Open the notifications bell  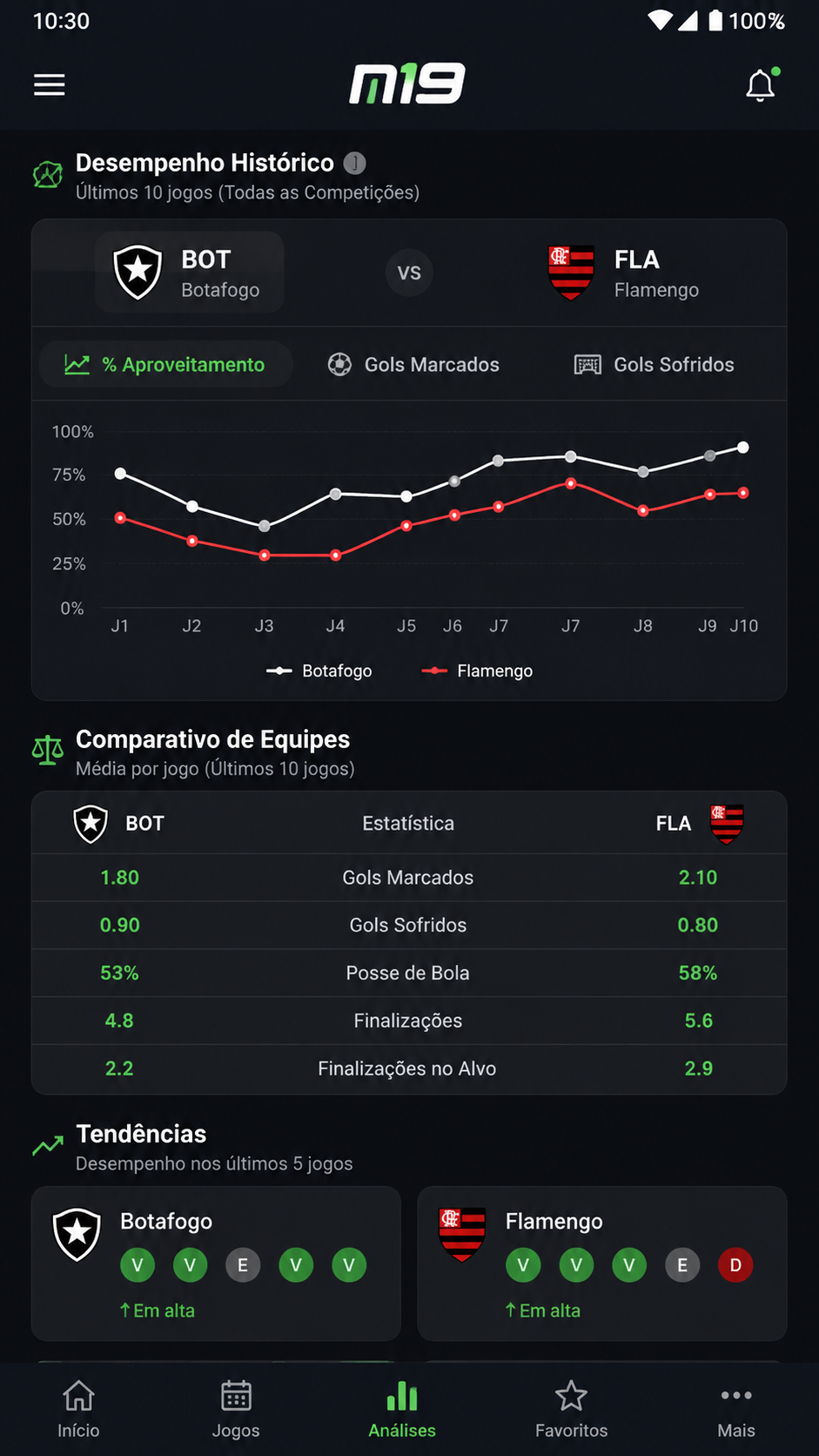(761, 84)
